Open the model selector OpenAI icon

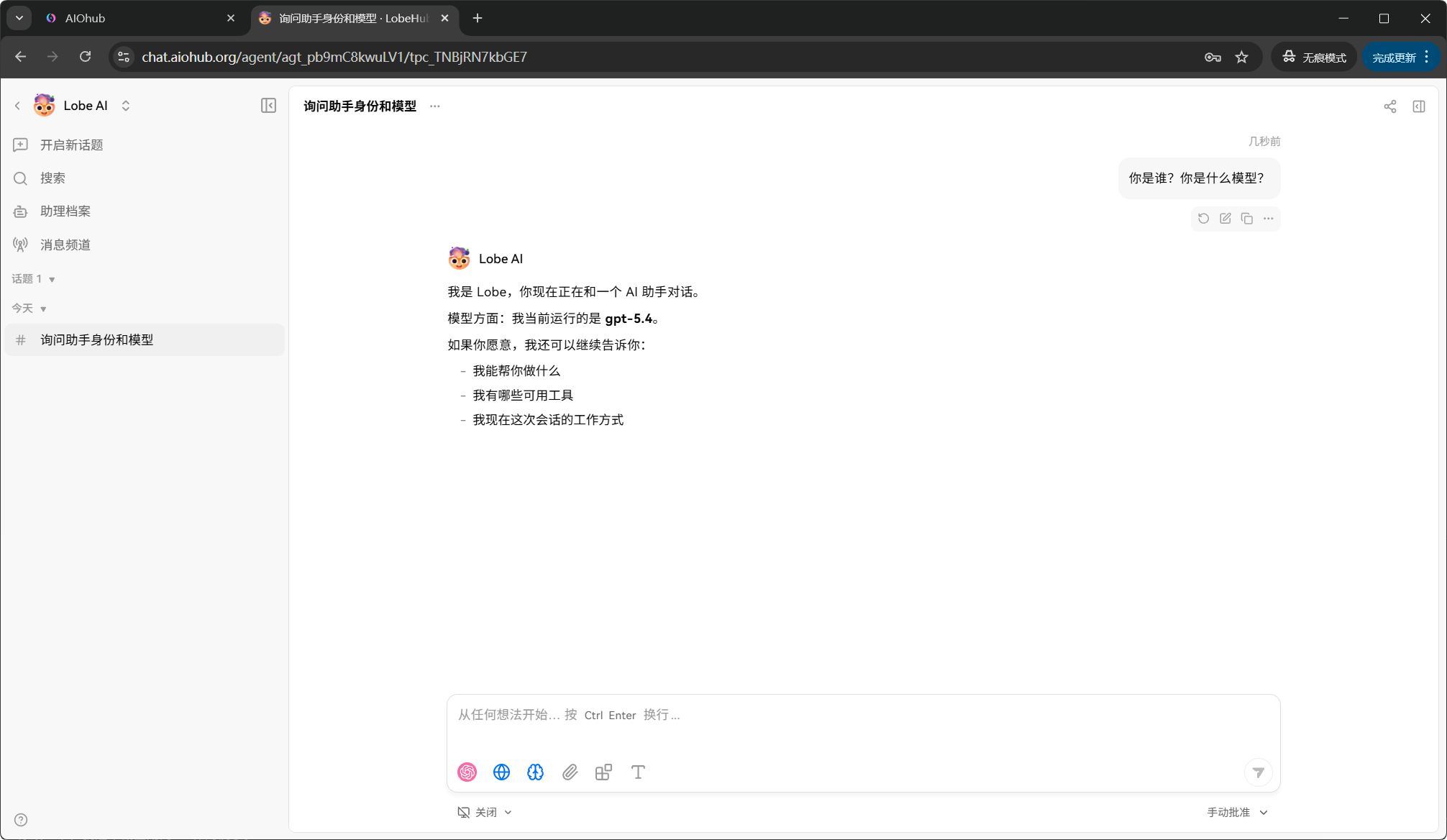coord(467,772)
